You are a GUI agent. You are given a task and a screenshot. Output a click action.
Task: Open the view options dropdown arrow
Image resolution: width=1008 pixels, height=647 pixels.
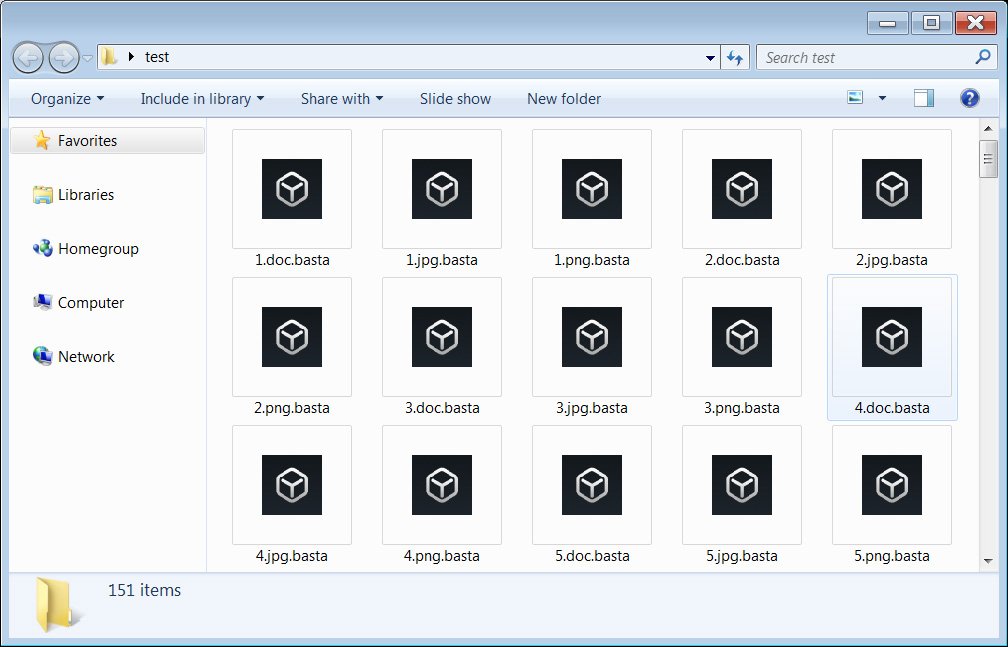click(882, 98)
